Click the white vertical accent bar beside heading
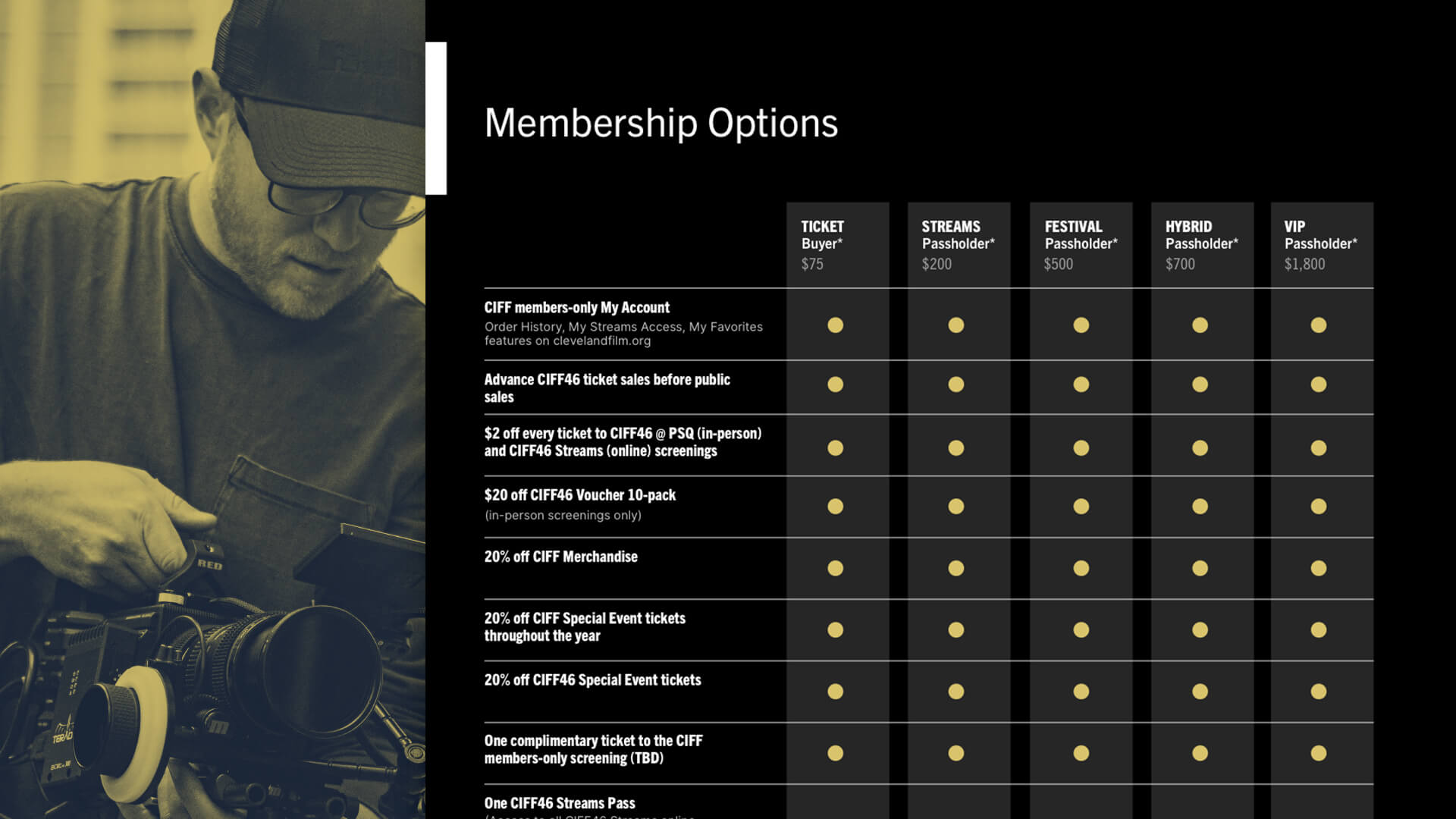This screenshot has width=1456, height=819. coord(436,118)
